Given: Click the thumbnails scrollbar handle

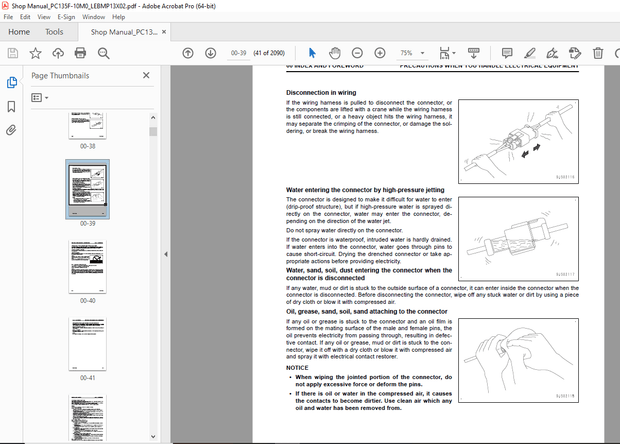Looking at the screenshot, I should pyautogui.click(x=153, y=132).
